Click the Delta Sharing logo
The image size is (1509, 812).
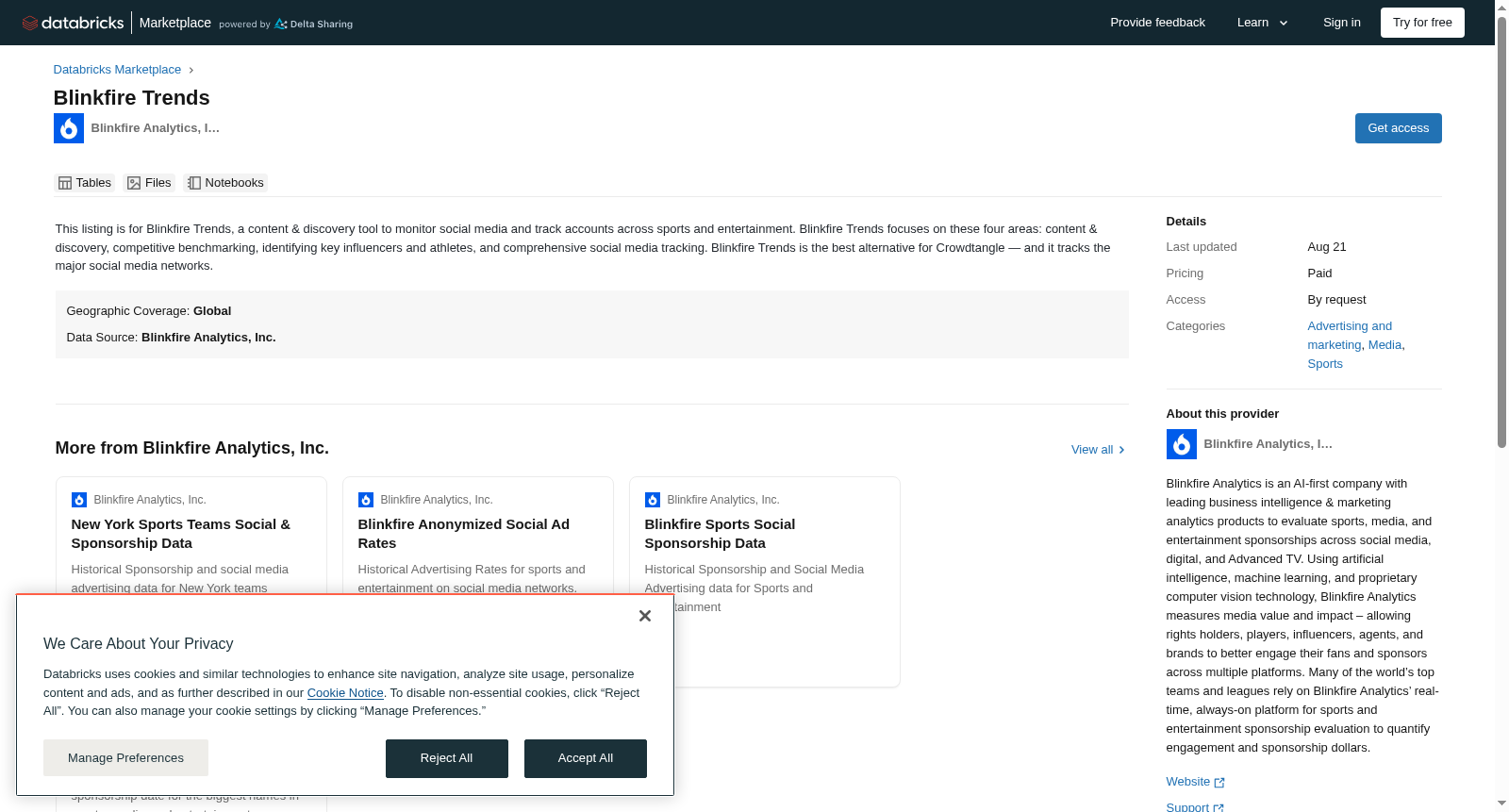[x=313, y=24]
